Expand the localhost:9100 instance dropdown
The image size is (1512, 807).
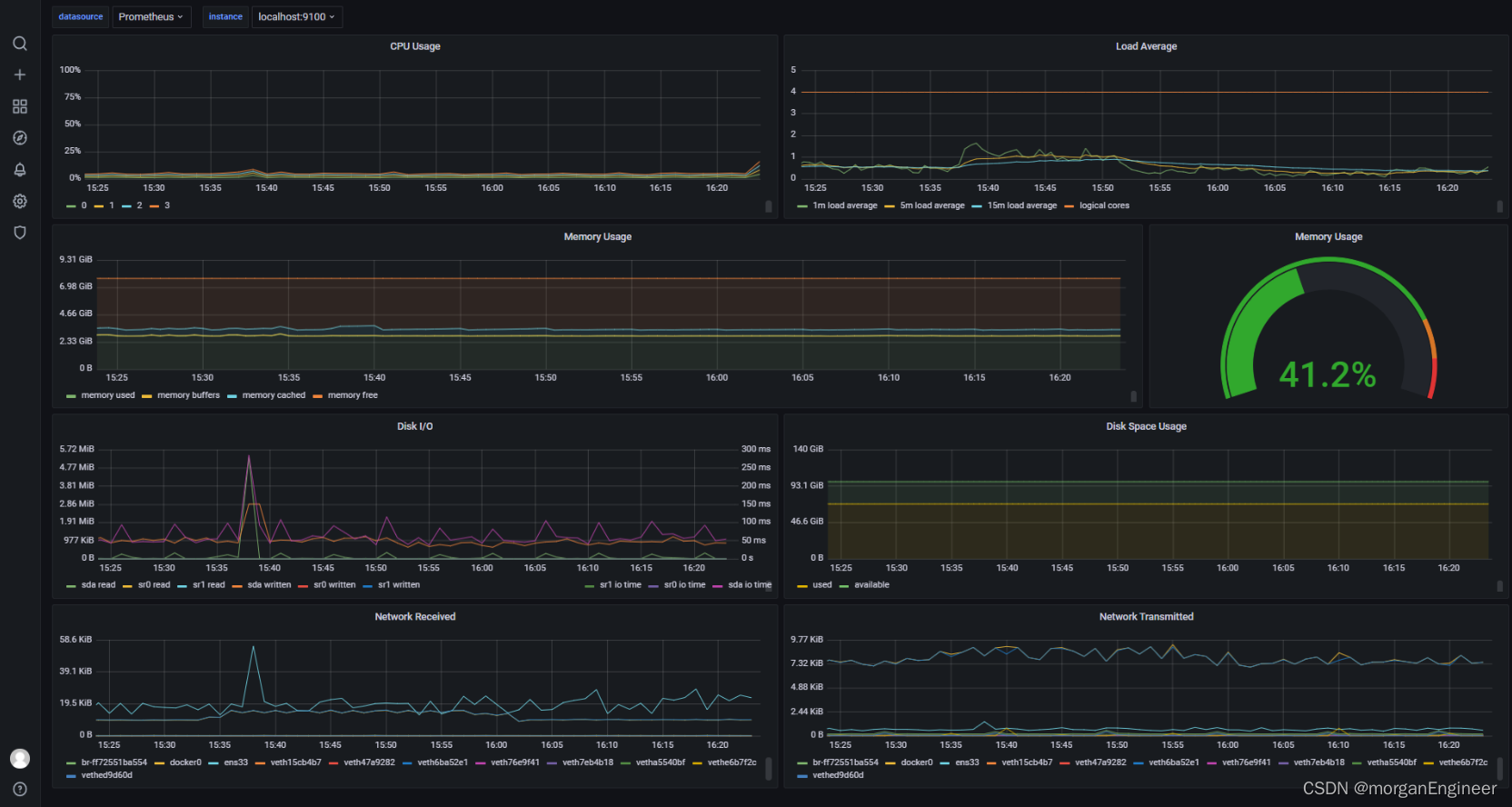(x=296, y=16)
